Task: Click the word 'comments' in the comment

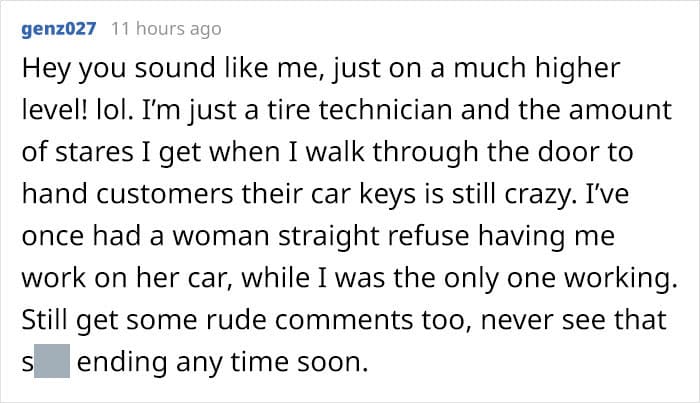Action: [344, 320]
